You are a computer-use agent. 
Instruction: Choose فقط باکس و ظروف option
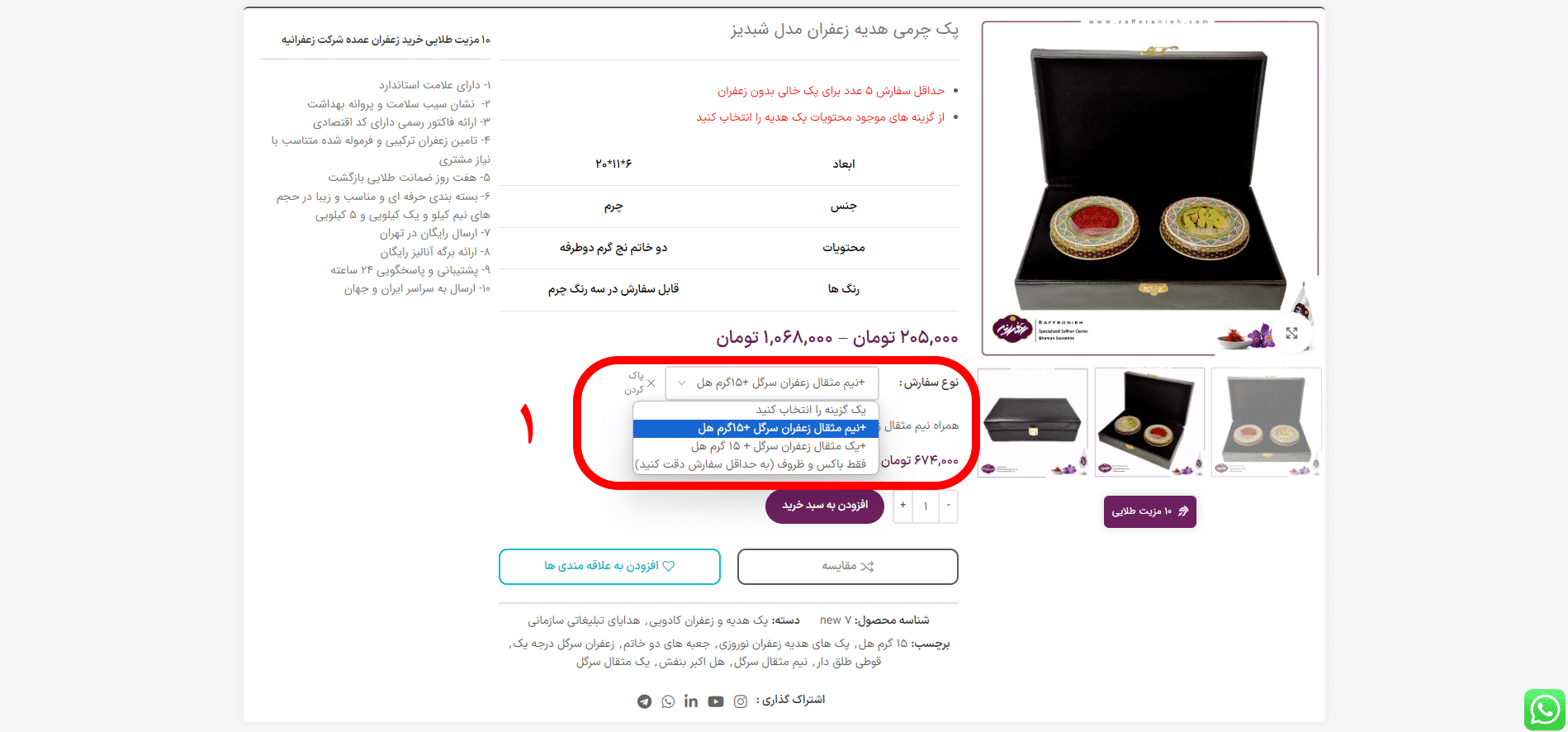755,464
